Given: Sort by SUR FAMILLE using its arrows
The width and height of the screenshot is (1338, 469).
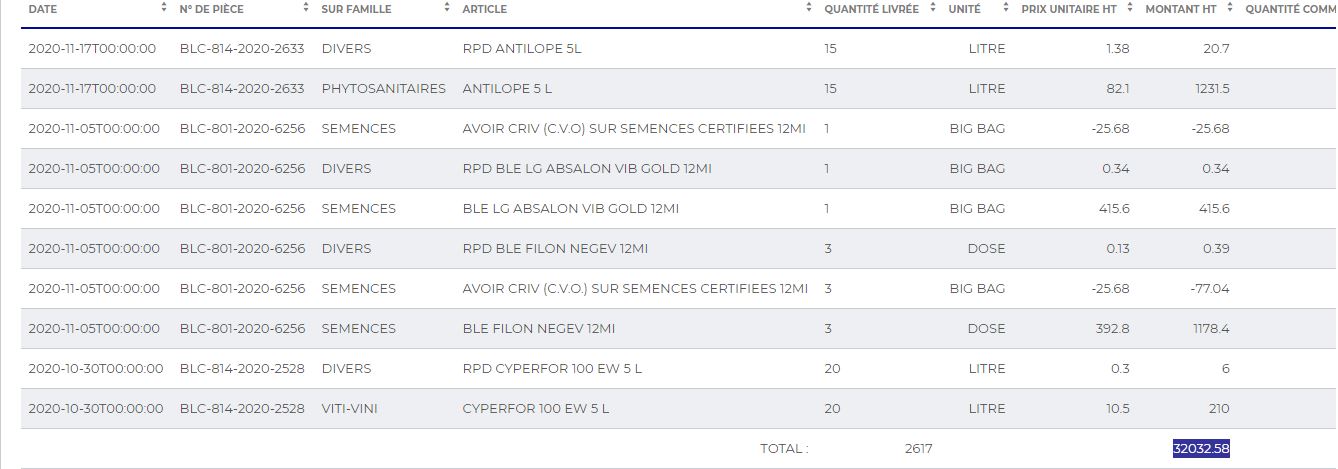Looking at the screenshot, I should (447, 8).
